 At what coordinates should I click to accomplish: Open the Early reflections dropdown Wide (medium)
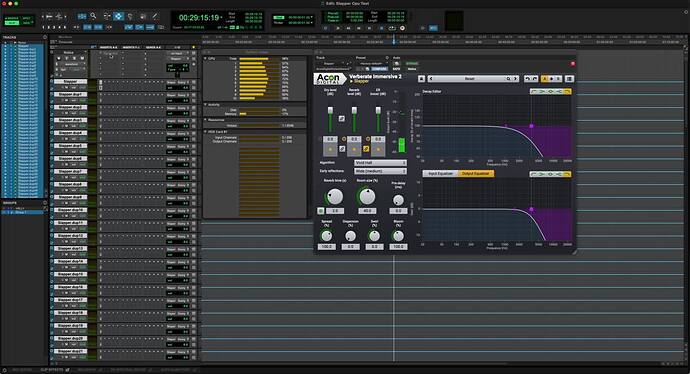(380, 171)
